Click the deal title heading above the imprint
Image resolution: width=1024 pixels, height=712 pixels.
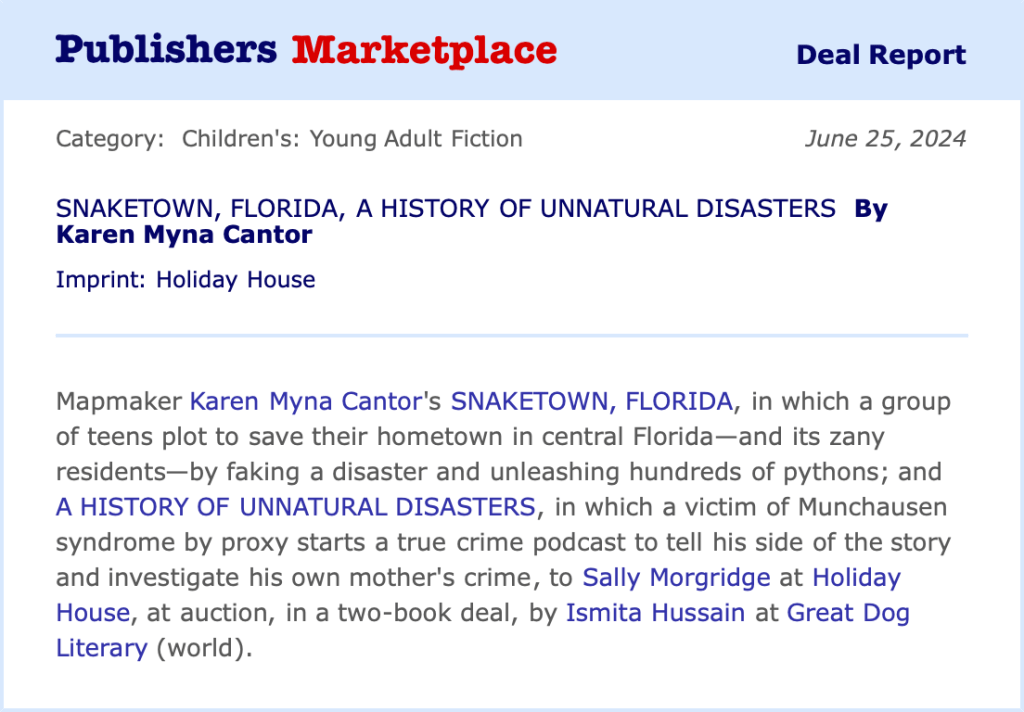click(x=445, y=208)
